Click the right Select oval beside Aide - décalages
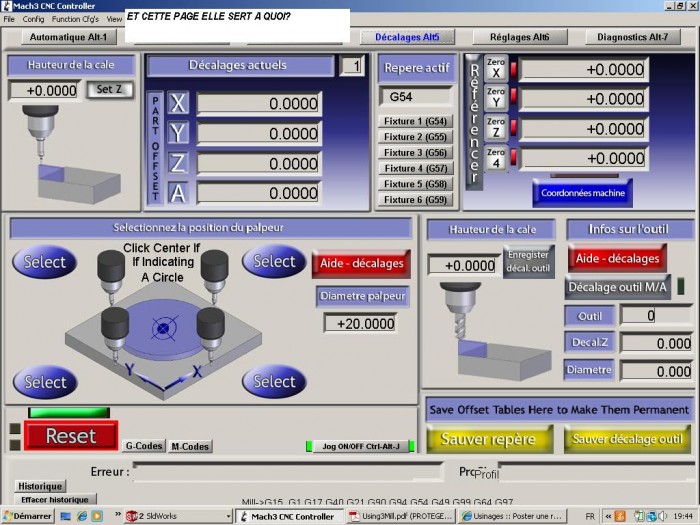The width and height of the screenshot is (700, 525). (x=274, y=261)
